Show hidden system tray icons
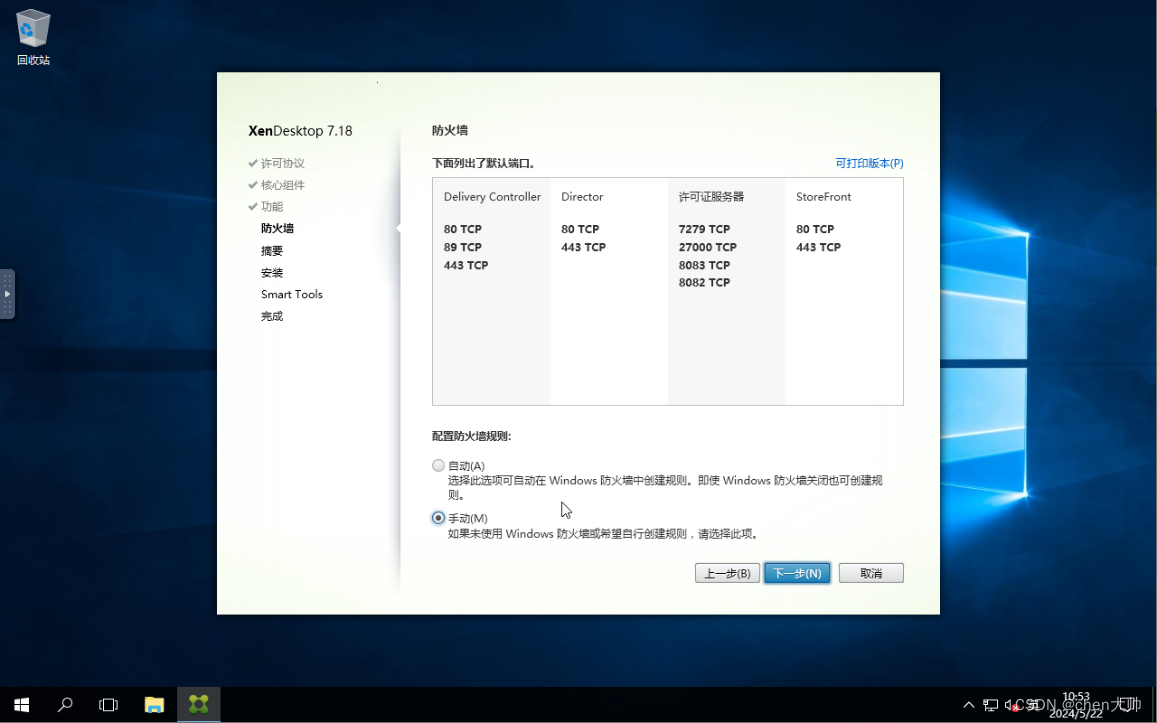Screen dimensions: 1157x723 [x=969, y=705]
